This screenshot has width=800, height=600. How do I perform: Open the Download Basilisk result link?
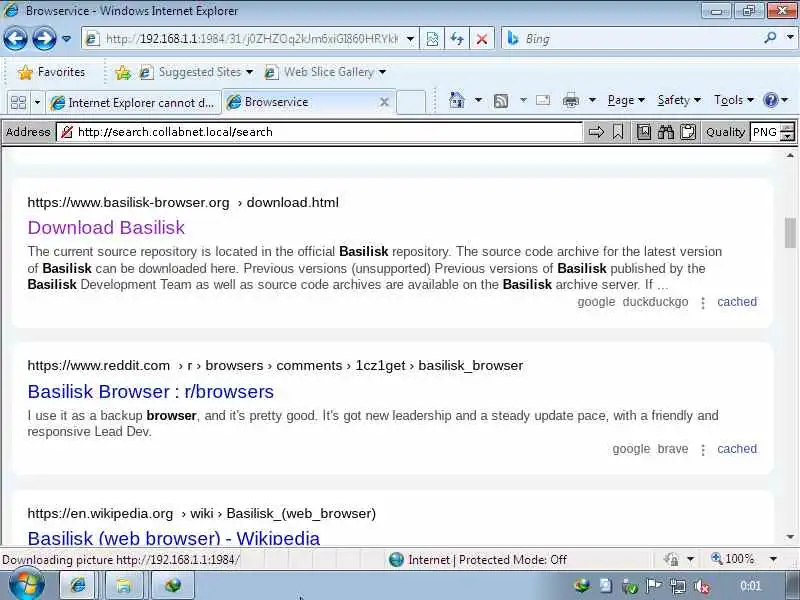(106, 228)
